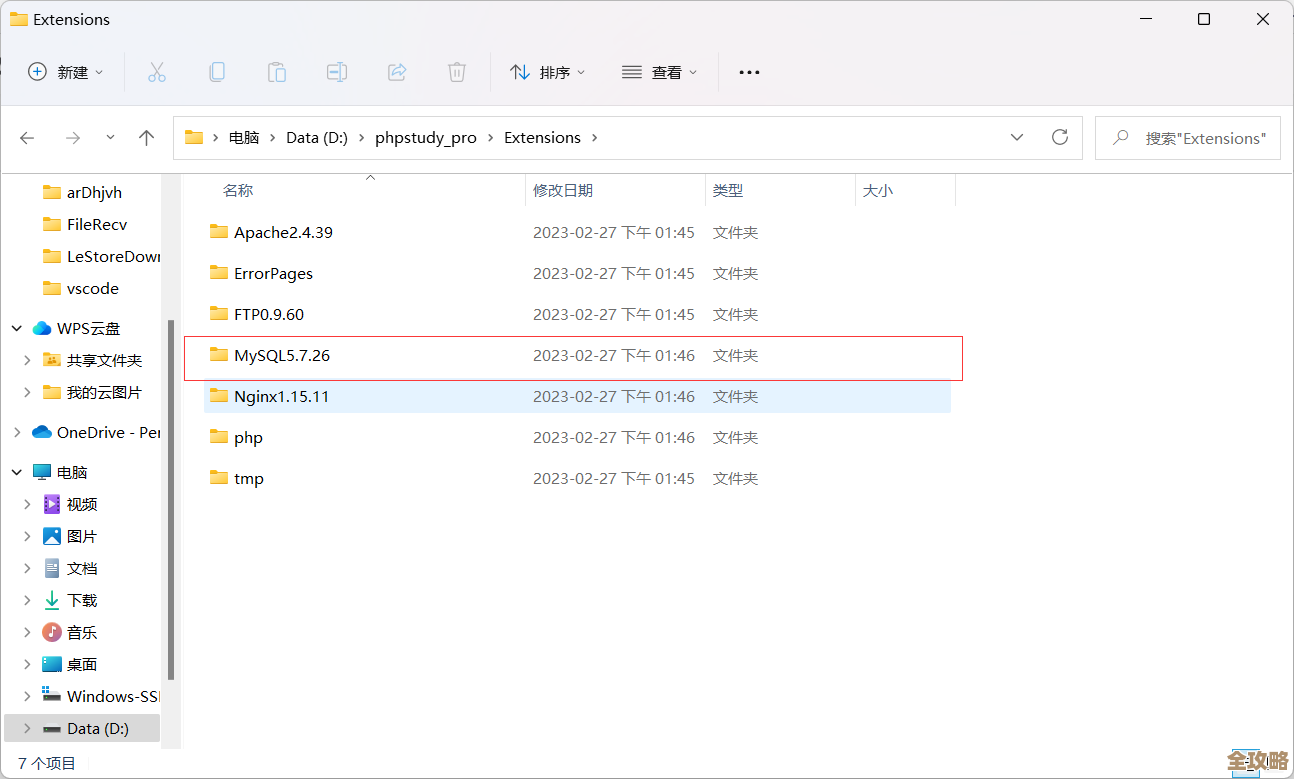The height and width of the screenshot is (779, 1294).
Task: Click the Back navigation arrow
Action: (26, 137)
